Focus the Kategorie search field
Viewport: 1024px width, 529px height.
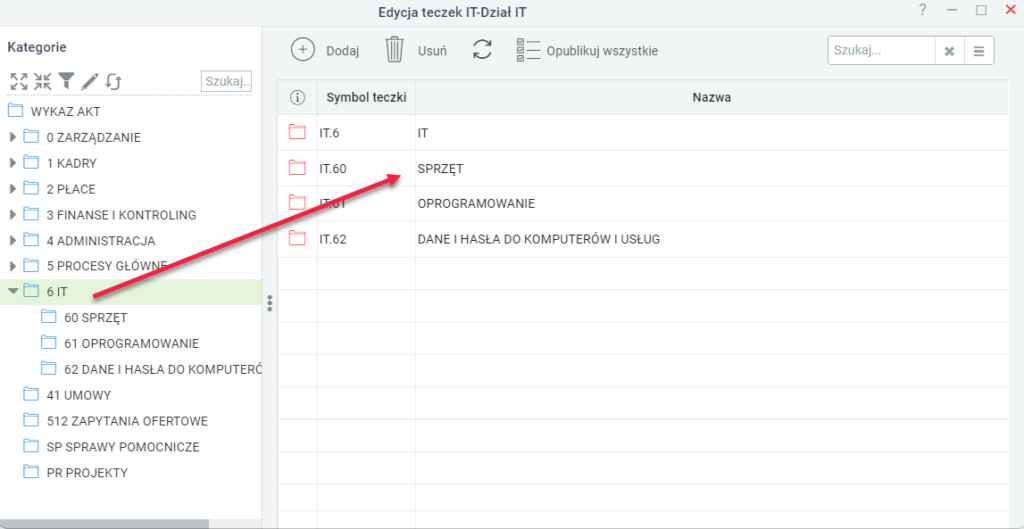pos(226,82)
